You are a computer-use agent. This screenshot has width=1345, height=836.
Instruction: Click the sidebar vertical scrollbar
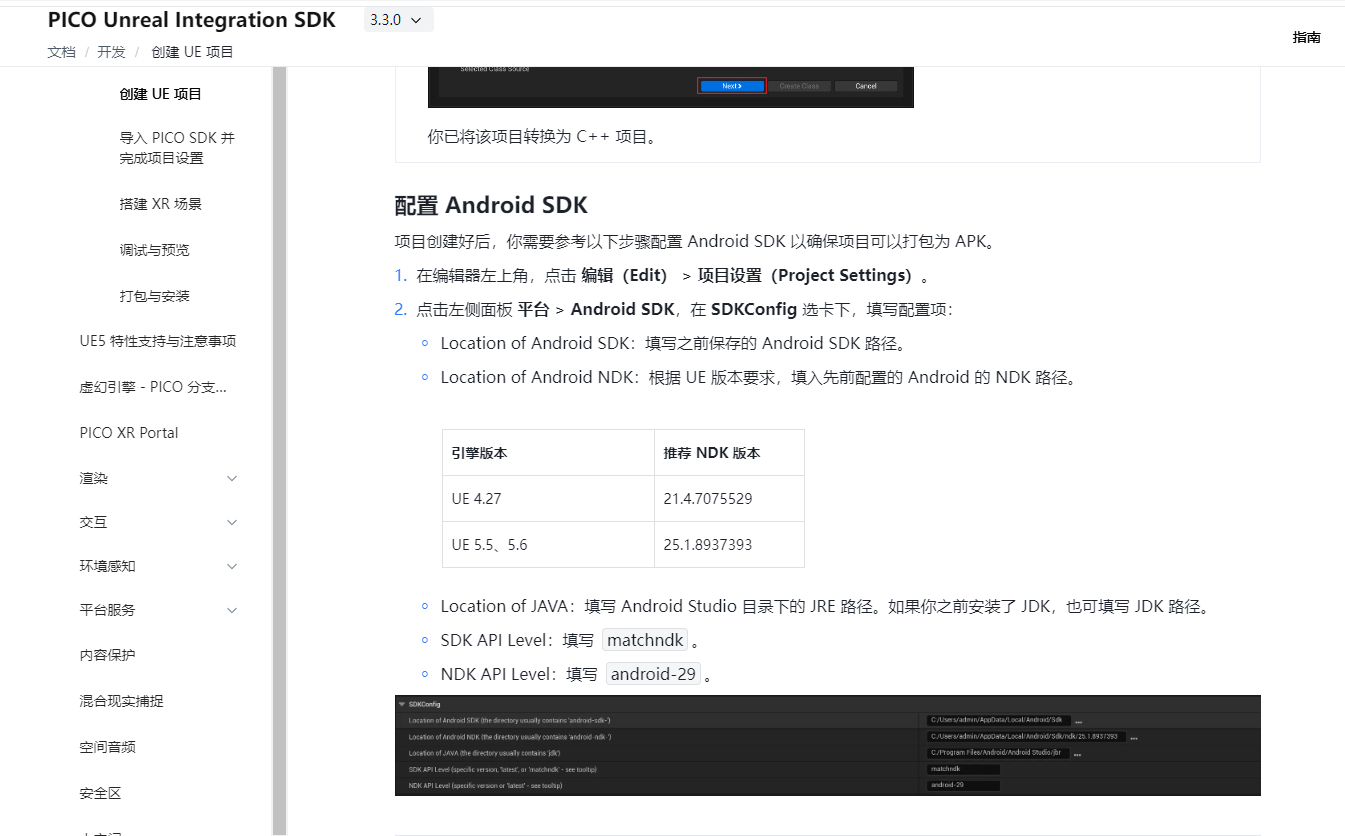(279, 451)
